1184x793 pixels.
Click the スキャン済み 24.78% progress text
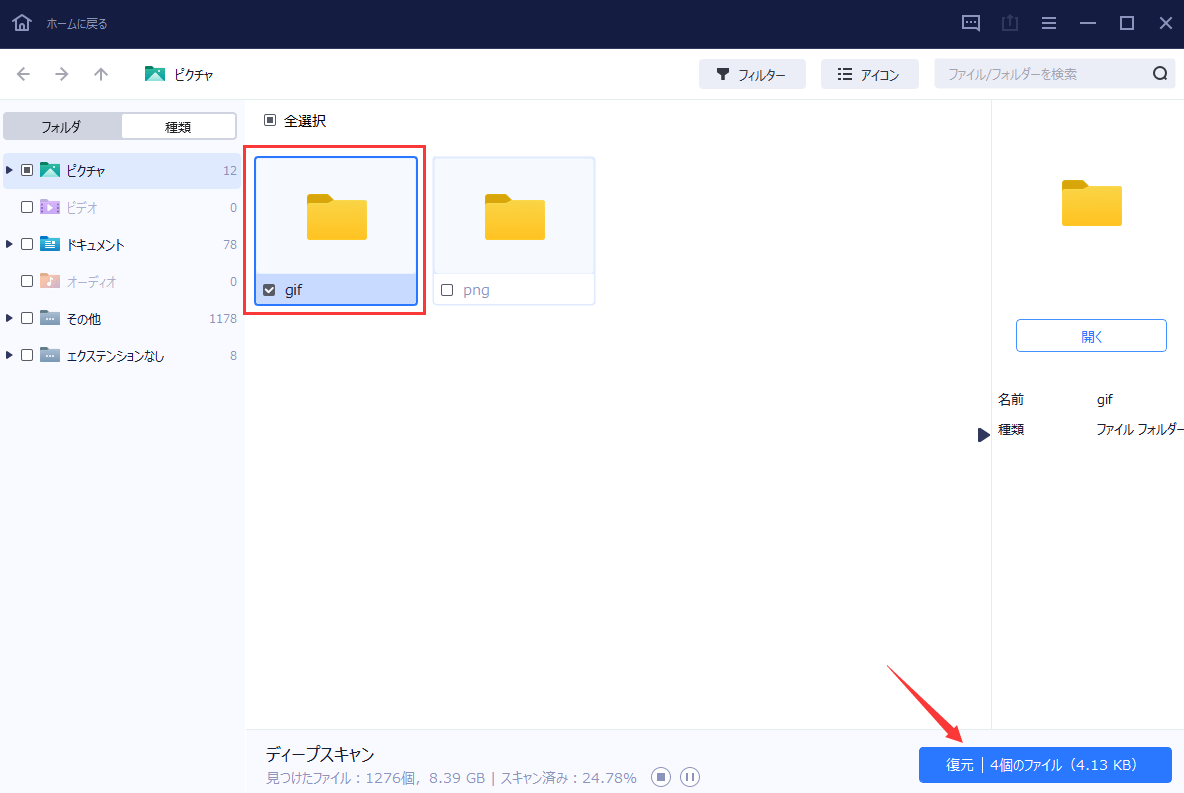pos(569,777)
